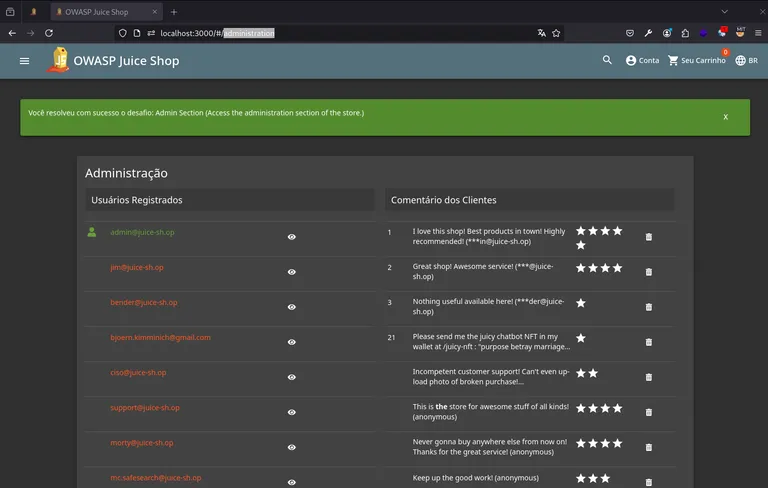This screenshot has width=768, height=488.
Task: Click the Administração heading
Action: click(x=126, y=173)
